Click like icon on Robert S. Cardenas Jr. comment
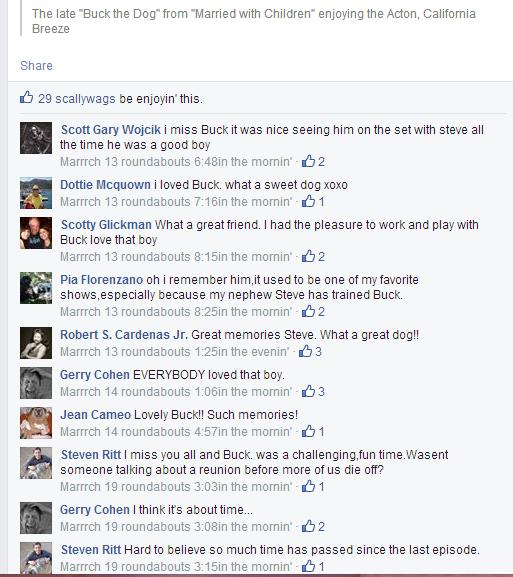The image size is (513, 577). click(x=305, y=351)
